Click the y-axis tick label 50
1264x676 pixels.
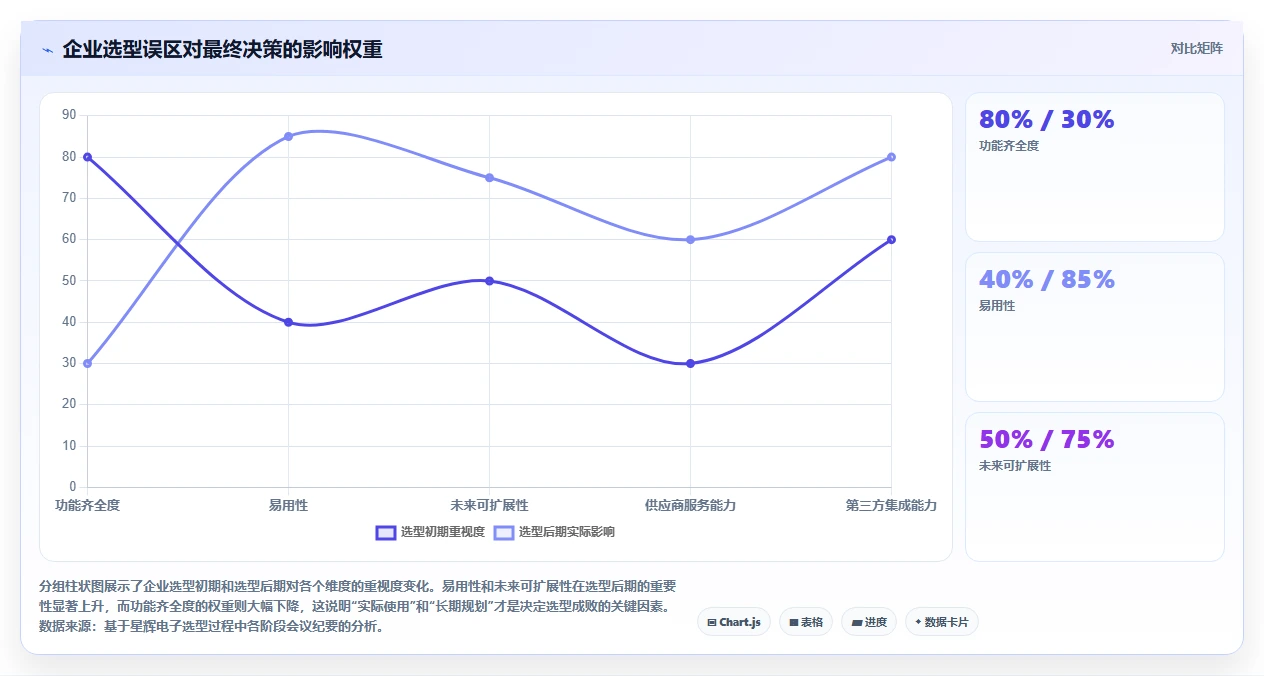(x=69, y=281)
